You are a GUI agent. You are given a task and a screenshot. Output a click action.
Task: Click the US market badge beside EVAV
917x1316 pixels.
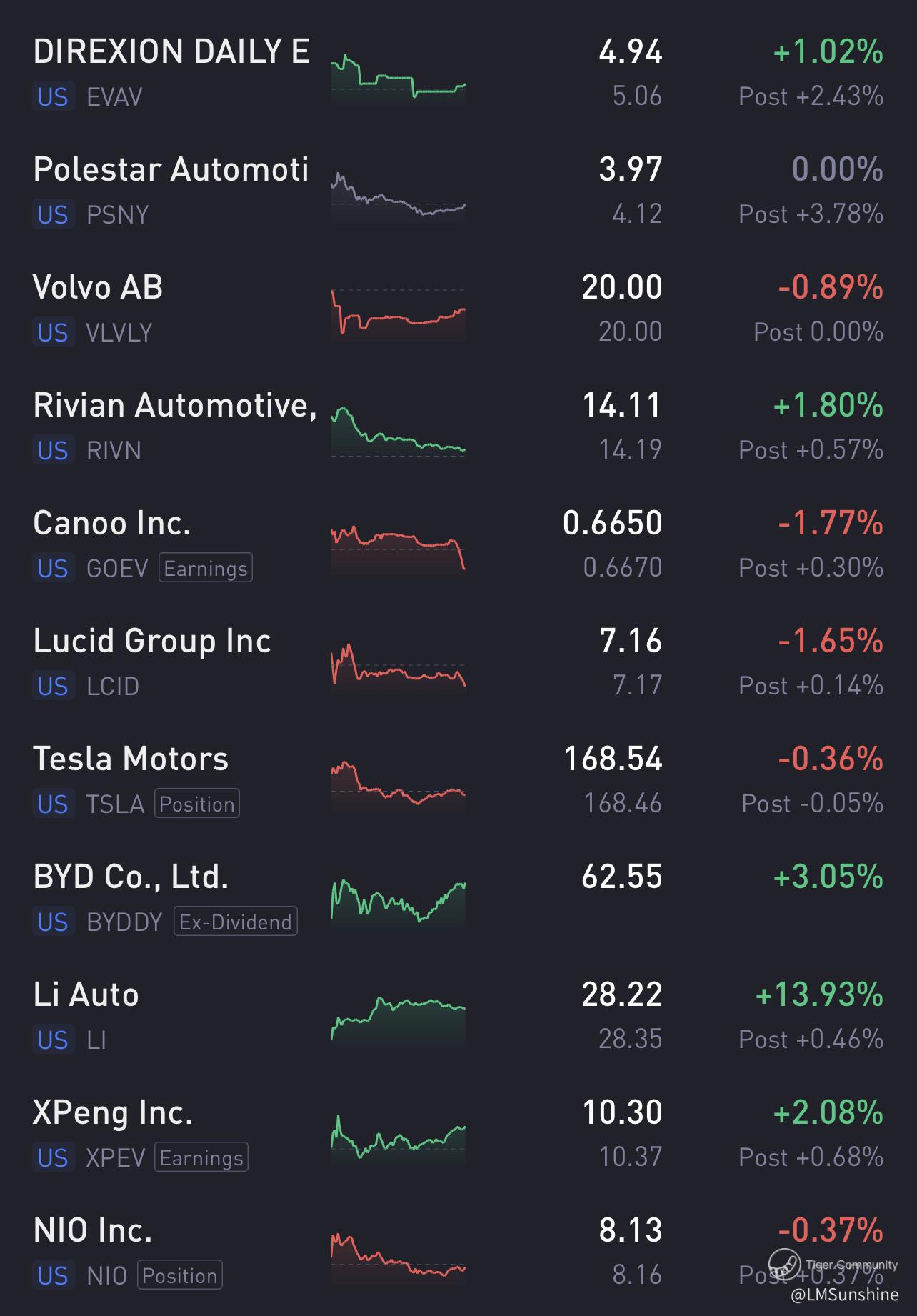[53, 96]
